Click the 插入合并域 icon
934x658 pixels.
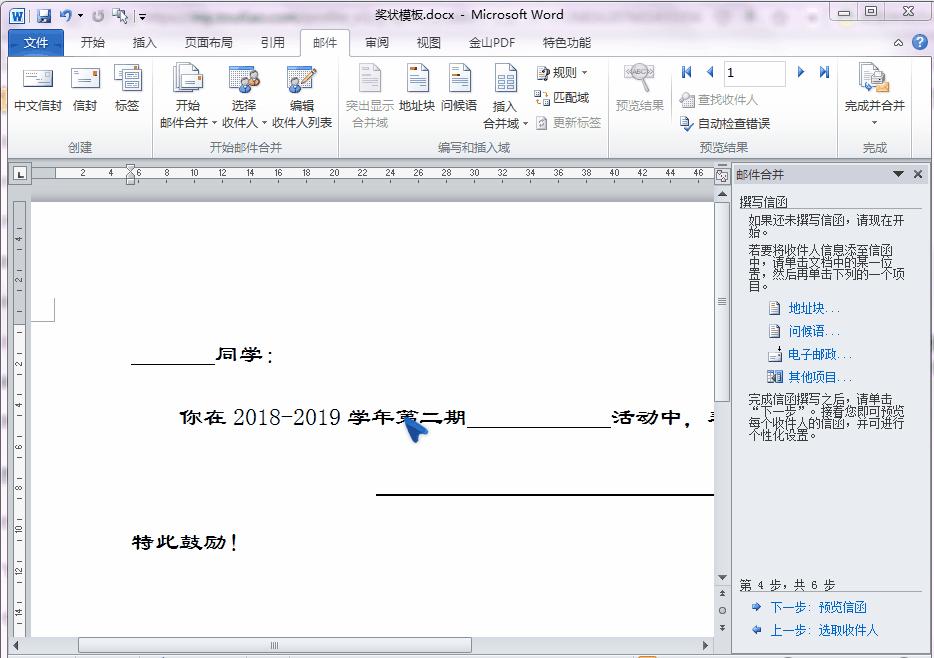point(504,90)
